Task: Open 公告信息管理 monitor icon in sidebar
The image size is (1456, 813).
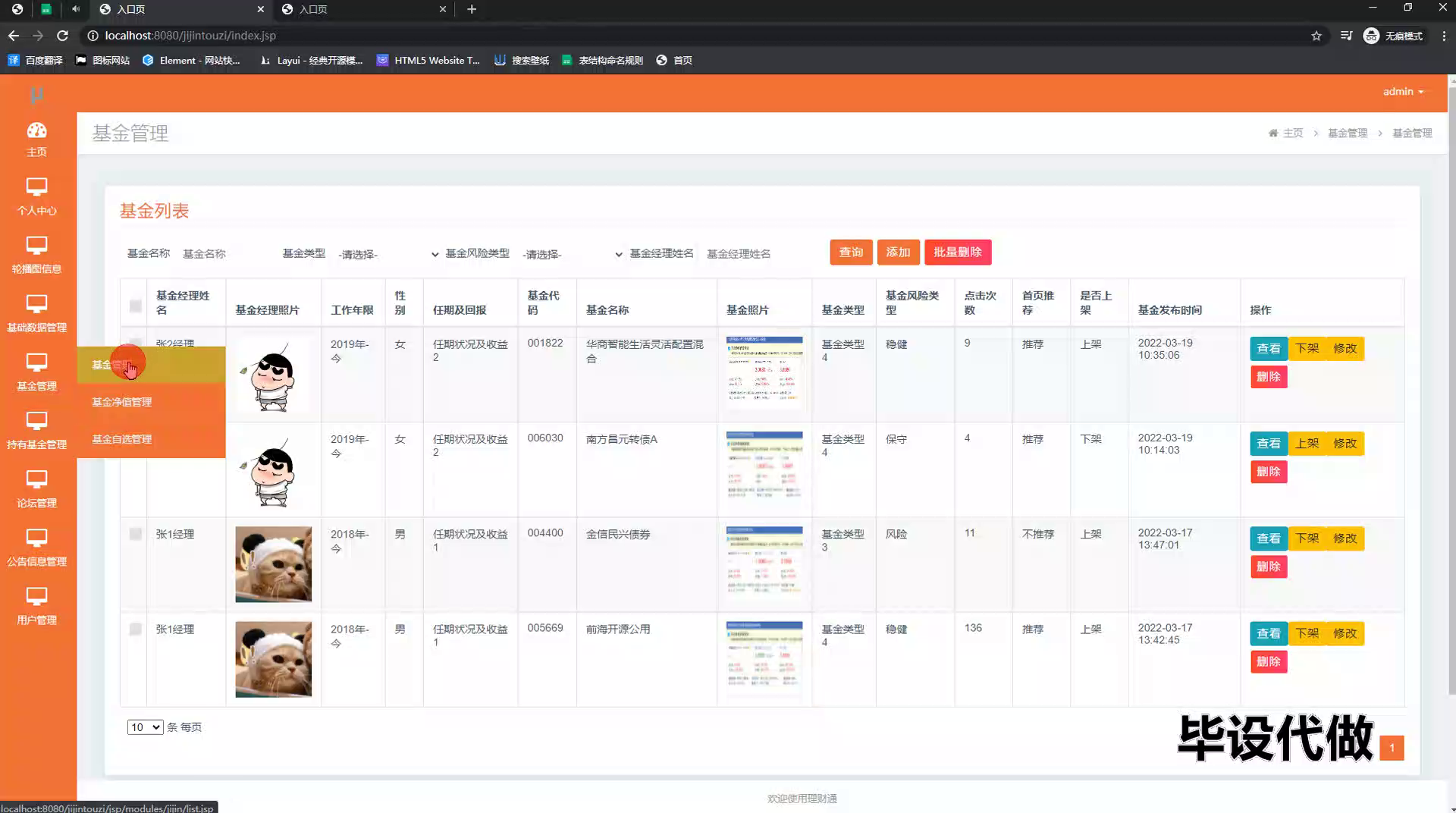Action: [36, 538]
